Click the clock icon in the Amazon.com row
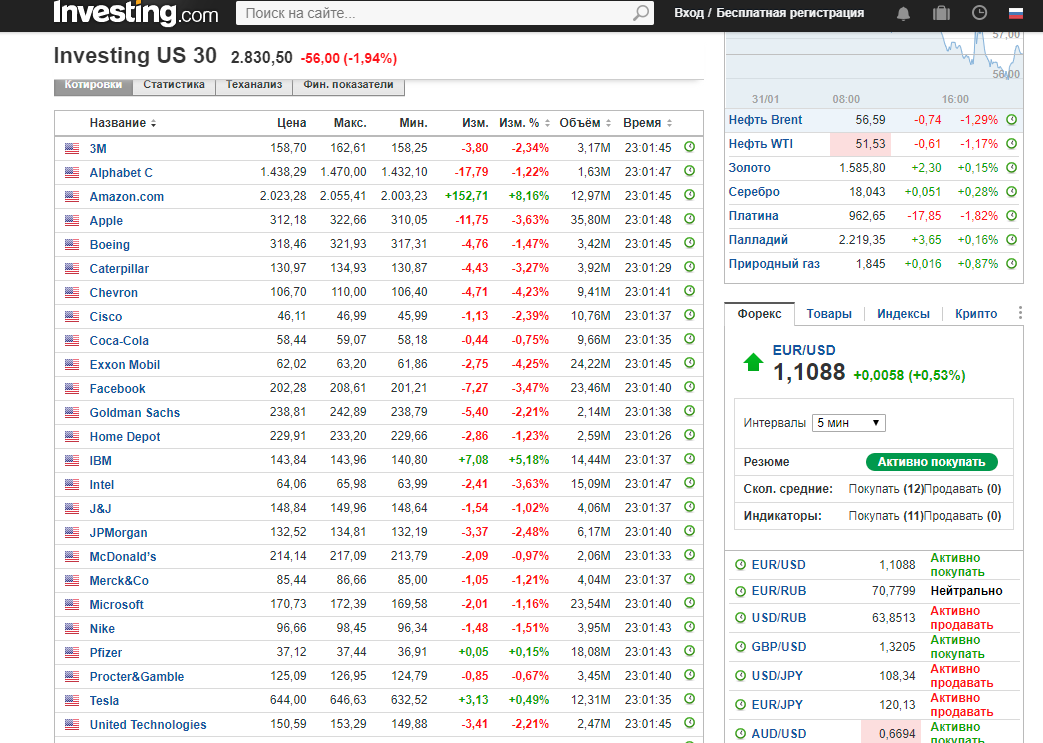Viewport: 1043px width, 743px height. 690,195
